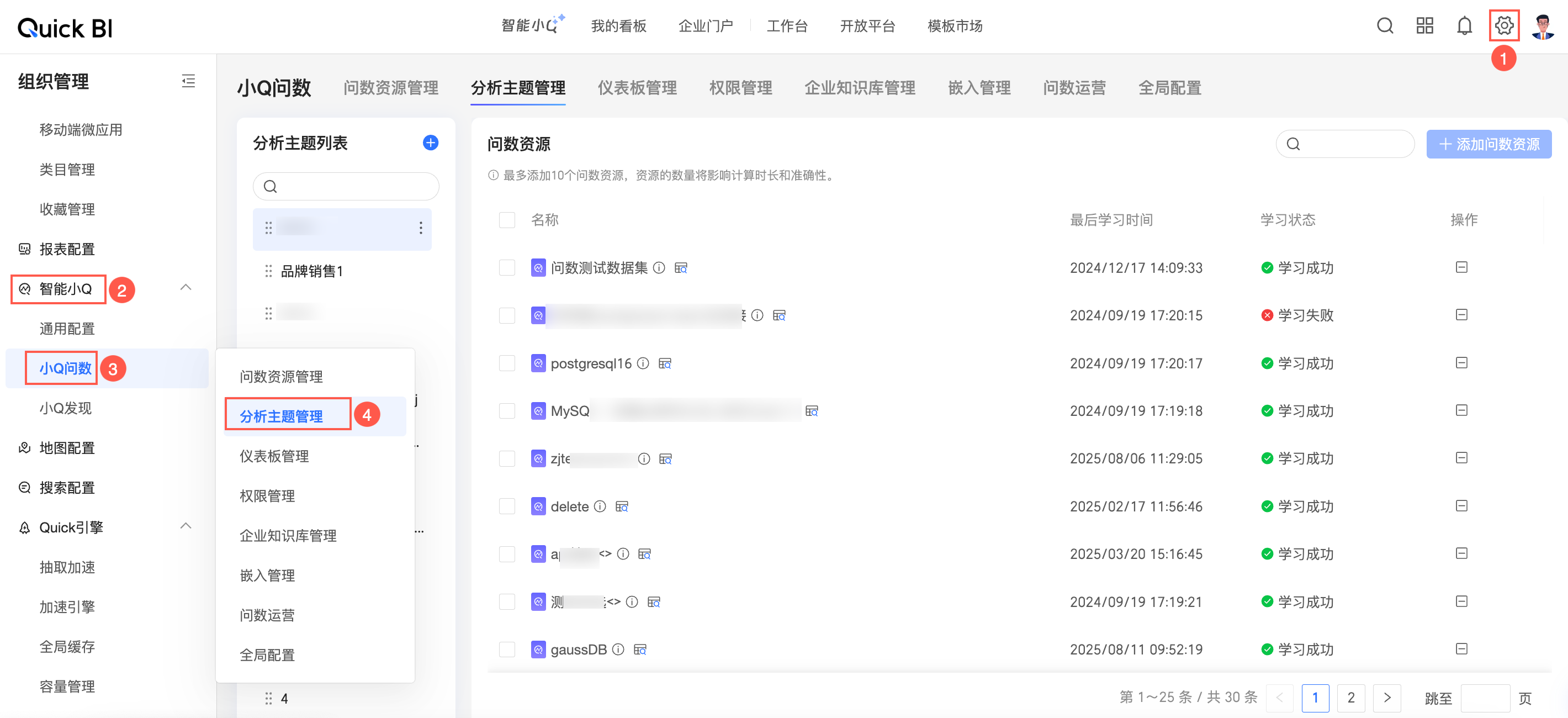The height and width of the screenshot is (718, 1568).
Task: Toggle select-all checkbox in 名称 header
Action: tap(506, 220)
